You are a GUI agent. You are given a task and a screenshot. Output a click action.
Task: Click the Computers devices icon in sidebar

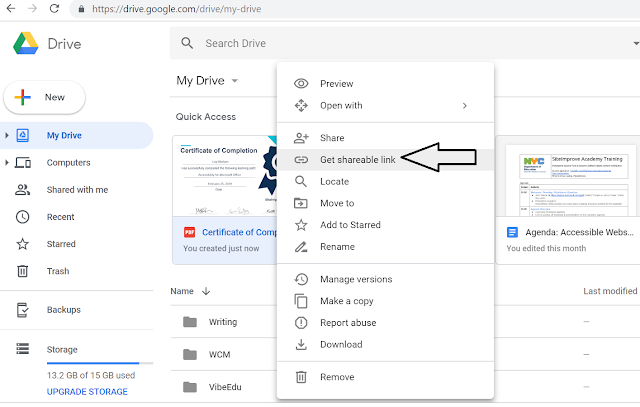coord(23,162)
